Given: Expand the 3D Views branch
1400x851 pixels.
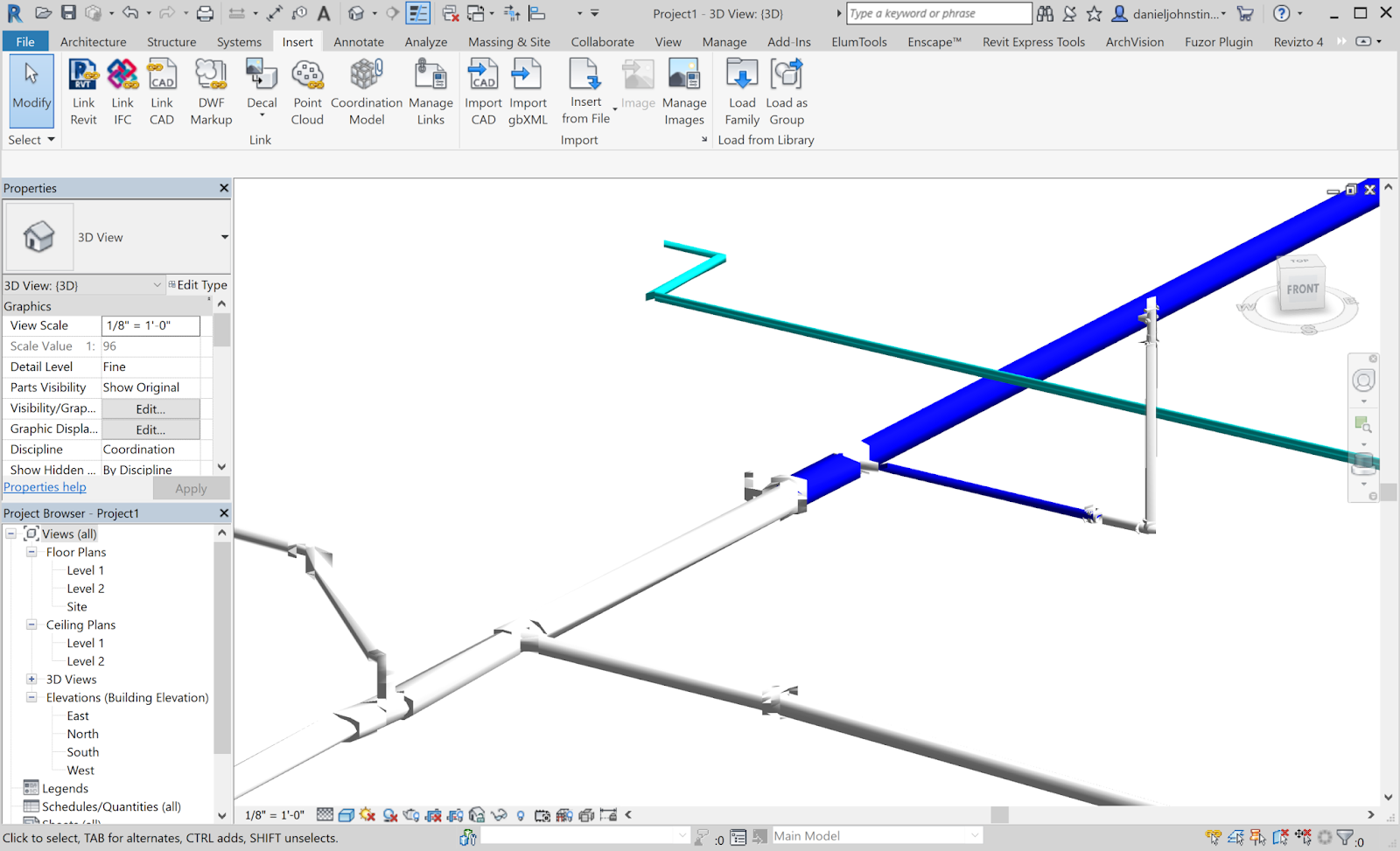Looking at the screenshot, I should (x=31, y=679).
